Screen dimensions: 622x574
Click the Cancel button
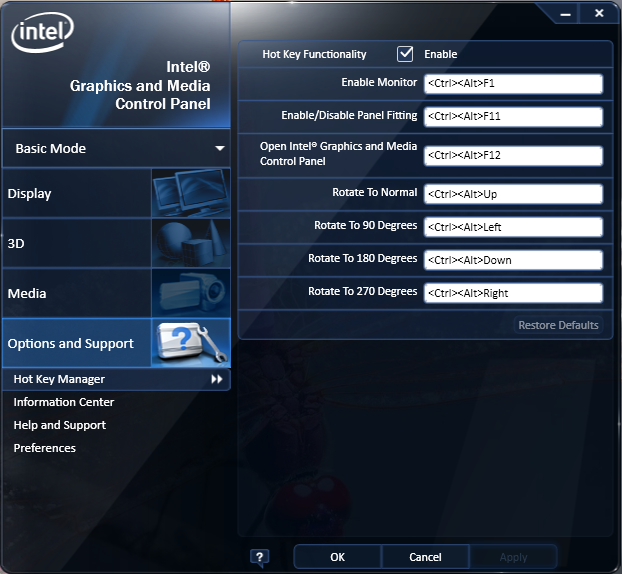pyautogui.click(x=425, y=557)
